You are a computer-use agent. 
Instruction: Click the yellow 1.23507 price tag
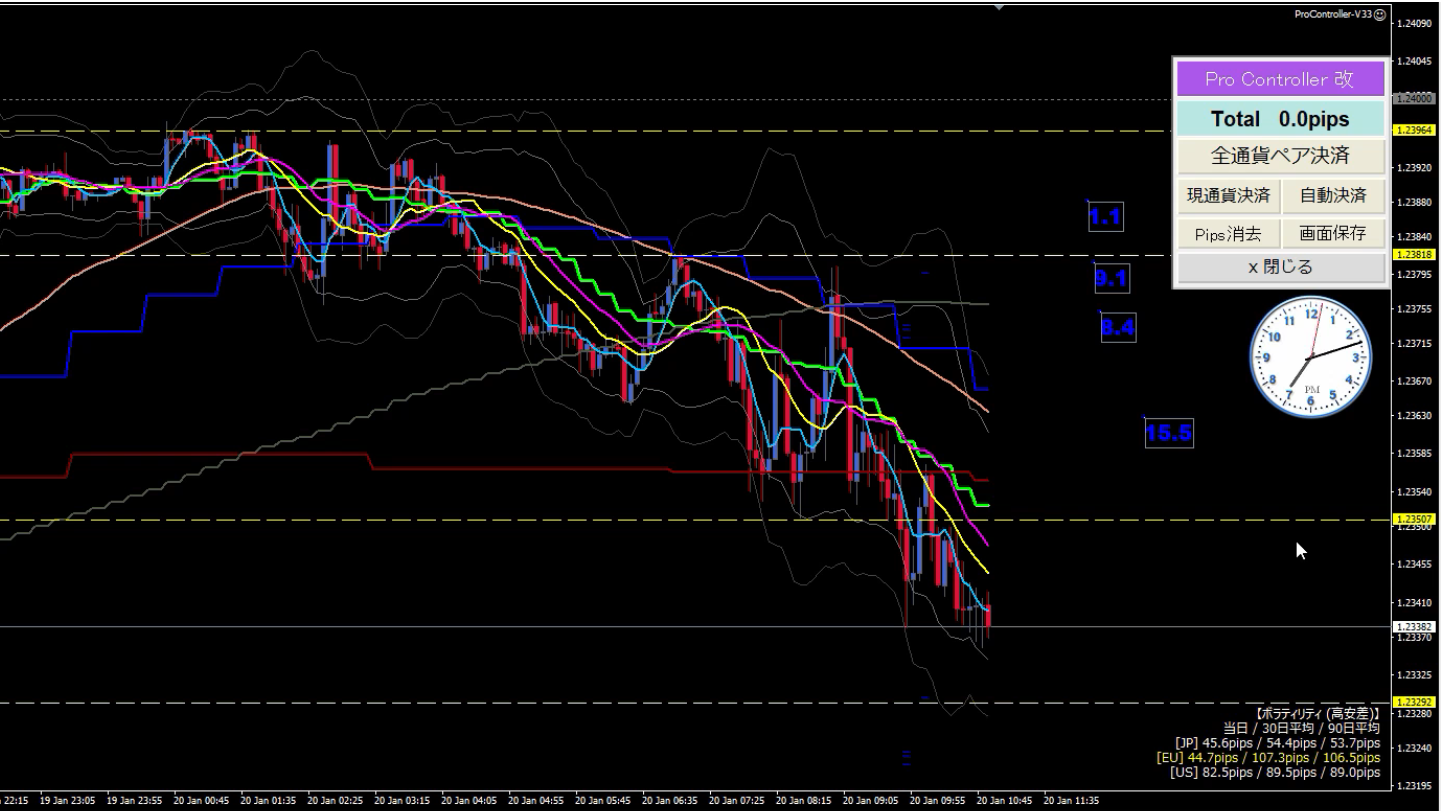click(1412, 519)
